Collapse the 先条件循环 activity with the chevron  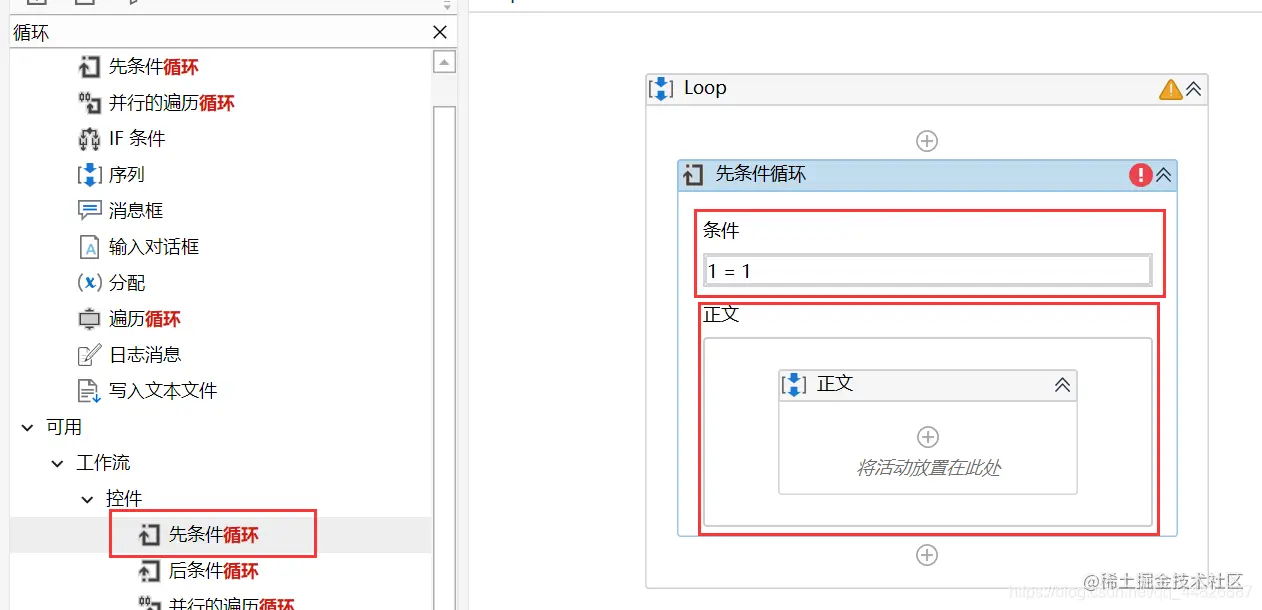coord(1164,175)
